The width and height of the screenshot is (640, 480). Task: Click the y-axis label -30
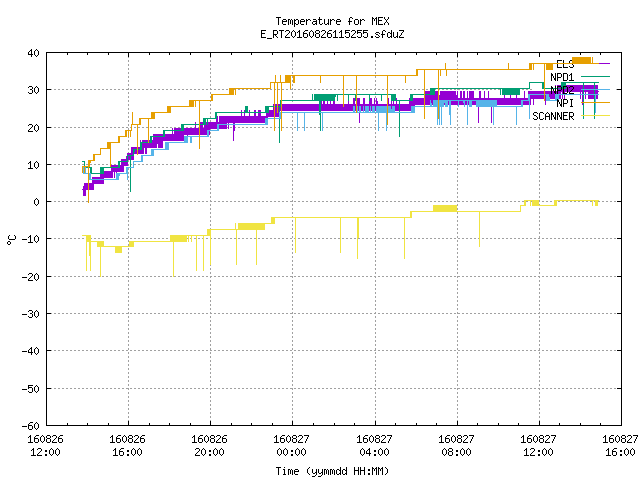point(31,314)
